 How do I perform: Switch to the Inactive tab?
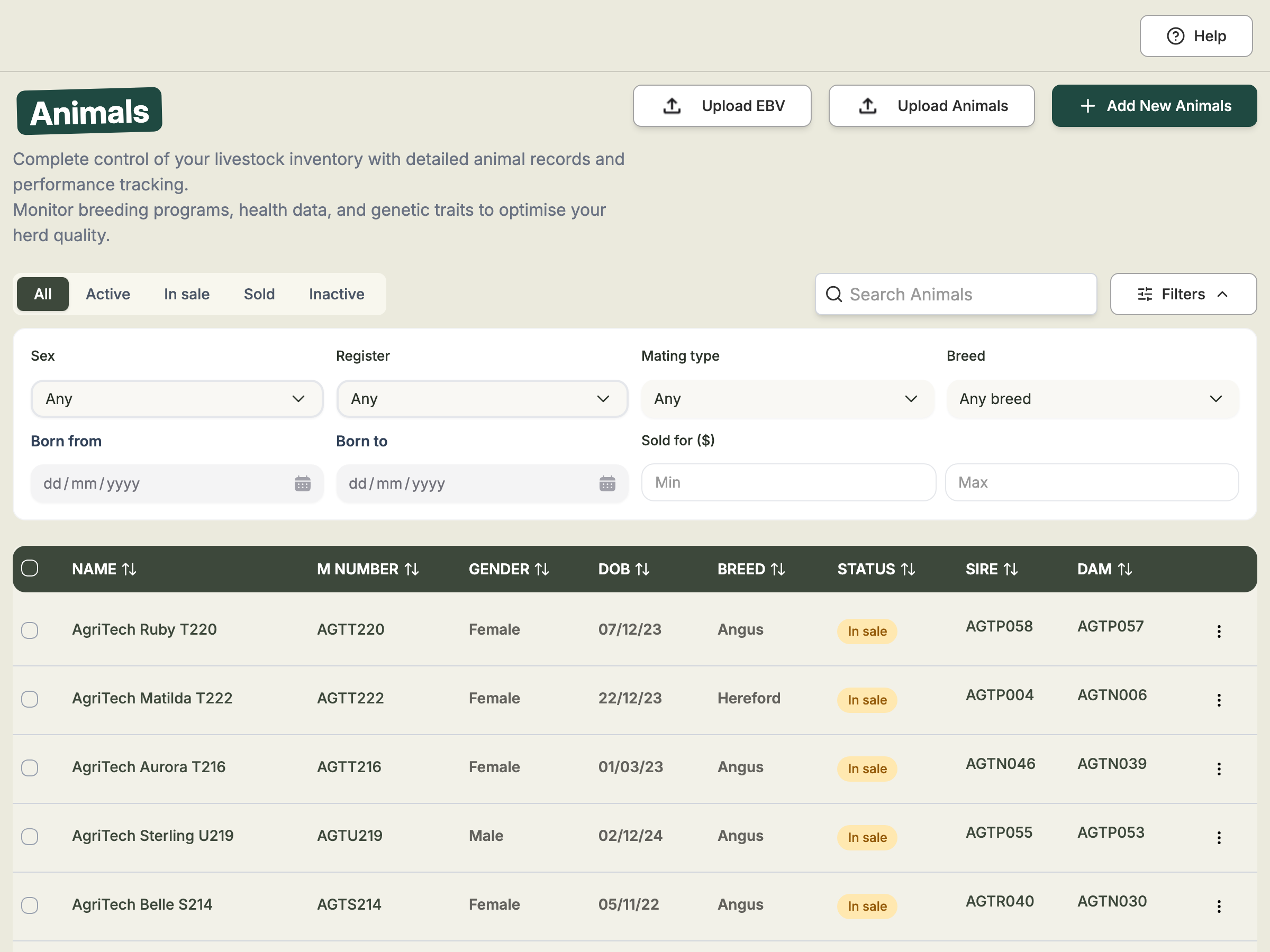337,294
